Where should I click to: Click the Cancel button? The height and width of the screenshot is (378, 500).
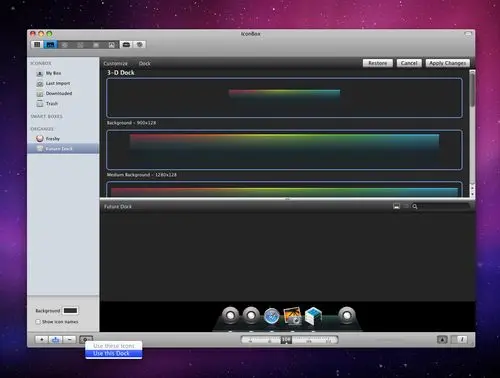[409, 63]
